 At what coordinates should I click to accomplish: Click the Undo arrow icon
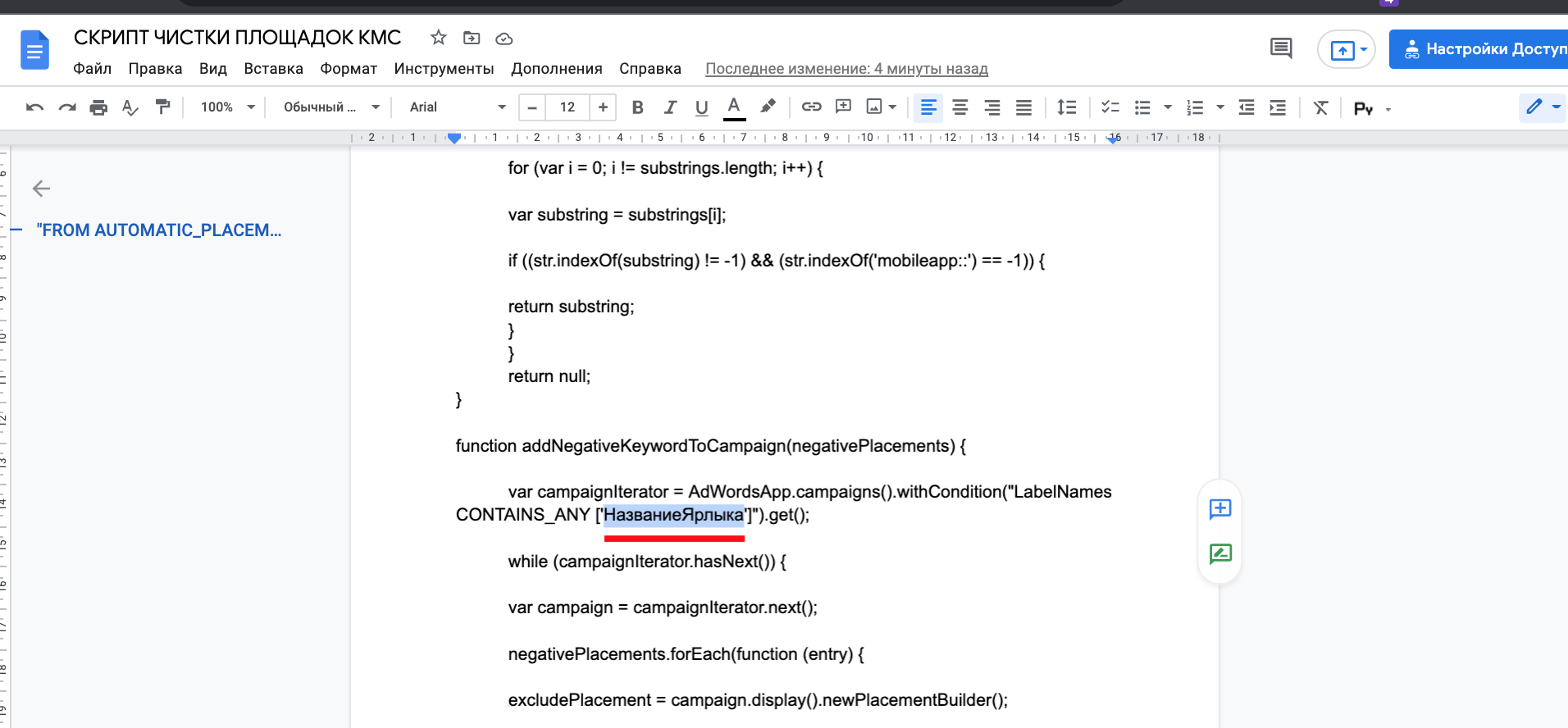[34, 107]
